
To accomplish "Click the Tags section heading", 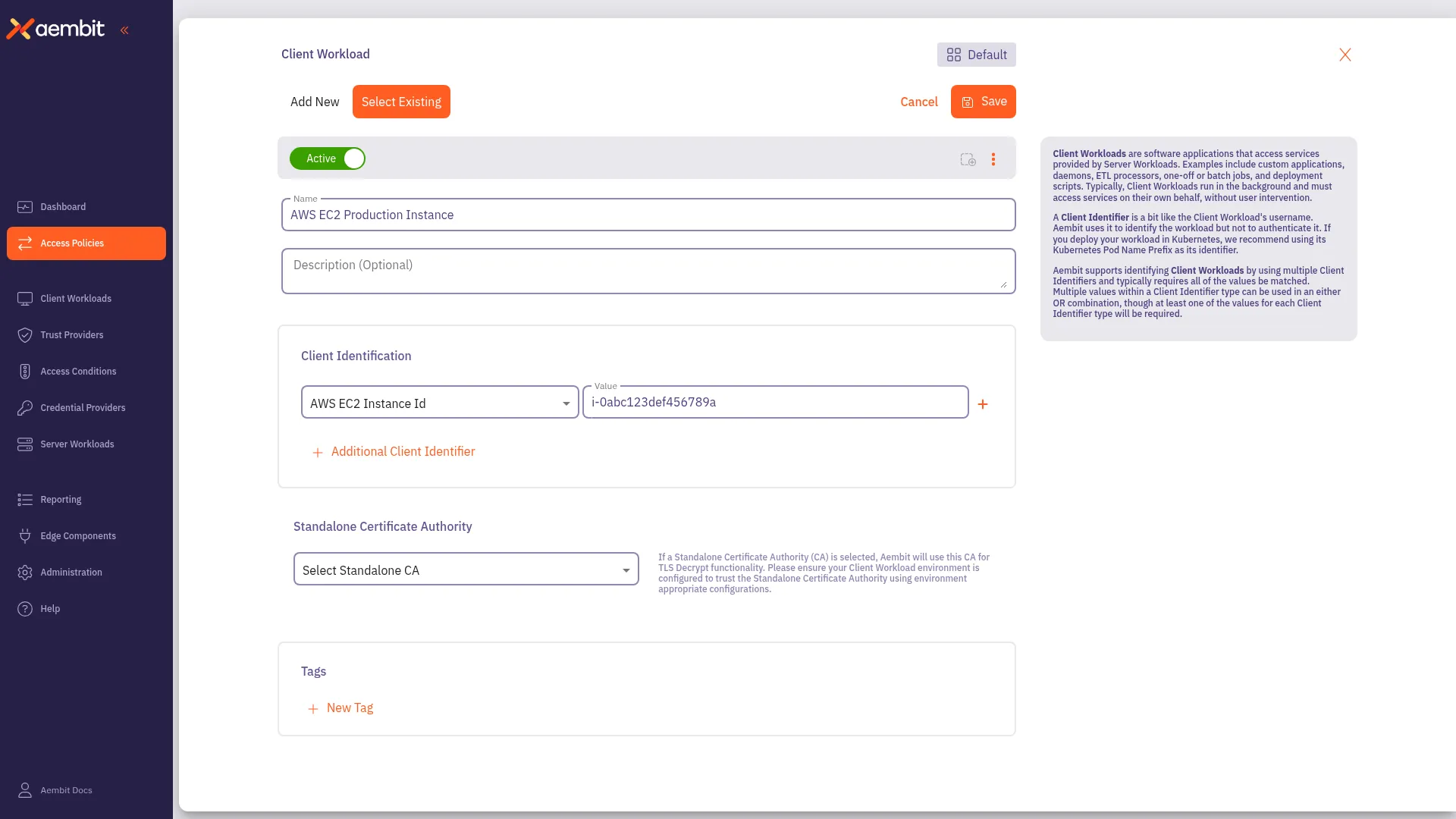I will click(314, 672).
